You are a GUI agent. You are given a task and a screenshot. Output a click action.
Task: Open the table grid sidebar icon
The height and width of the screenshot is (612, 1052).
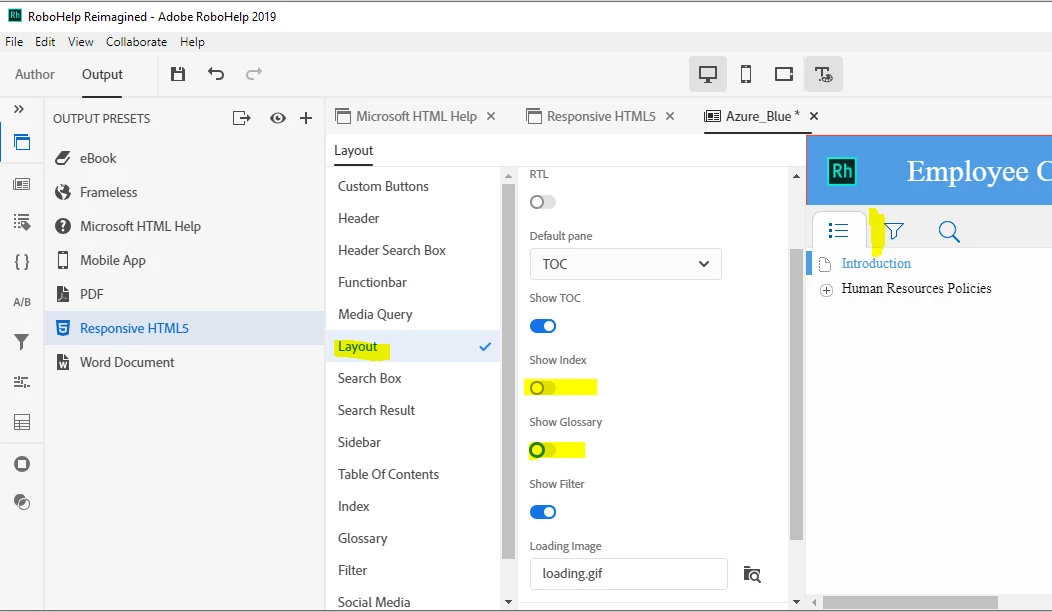(21, 422)
